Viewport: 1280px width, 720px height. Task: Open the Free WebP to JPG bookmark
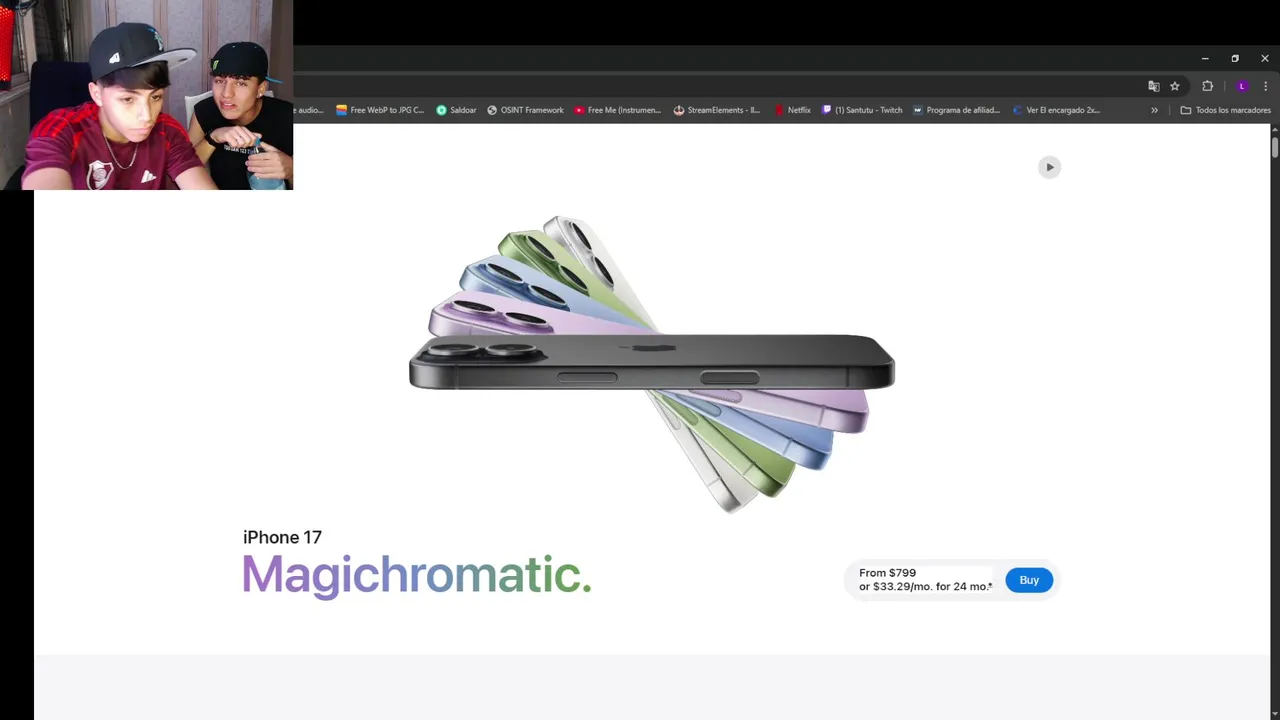(x=380, y=110)
